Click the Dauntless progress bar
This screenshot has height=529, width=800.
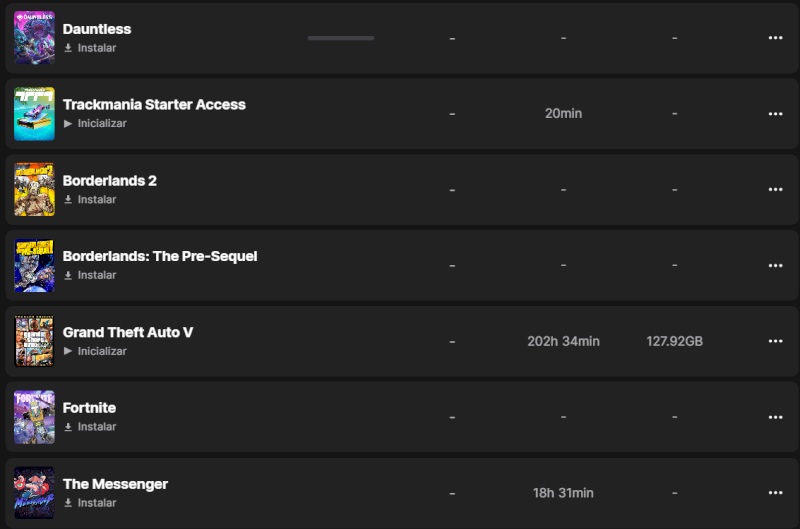(341, 38)
